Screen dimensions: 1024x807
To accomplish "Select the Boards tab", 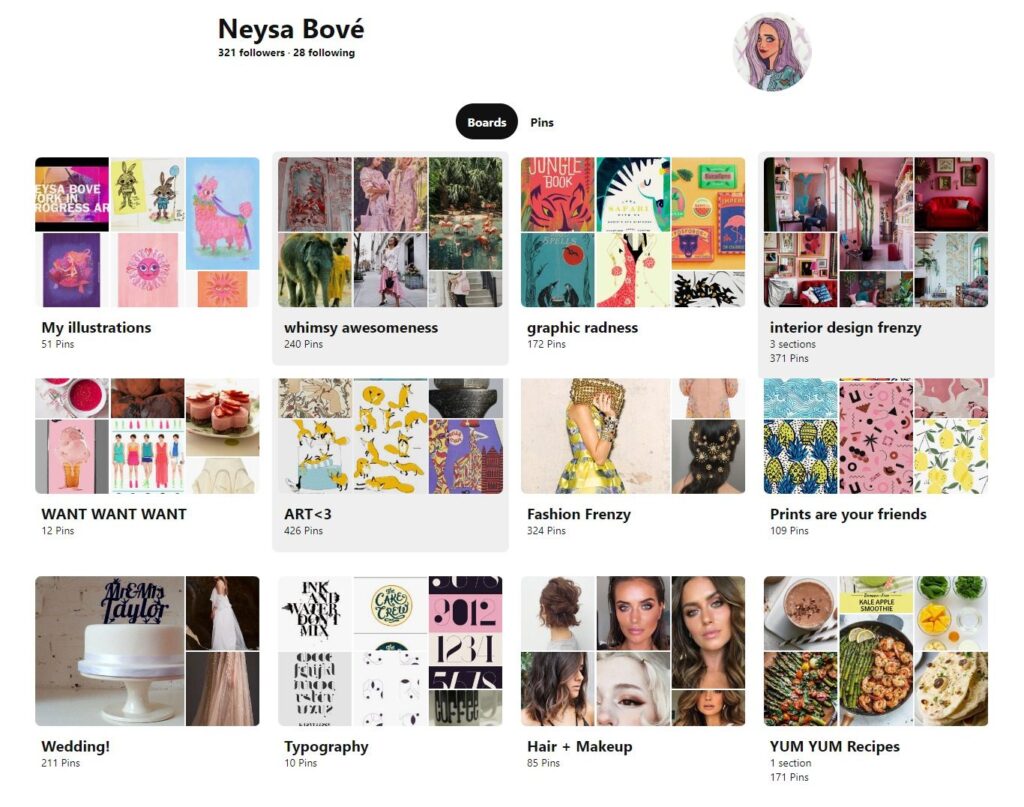I will tap(487, 122).
